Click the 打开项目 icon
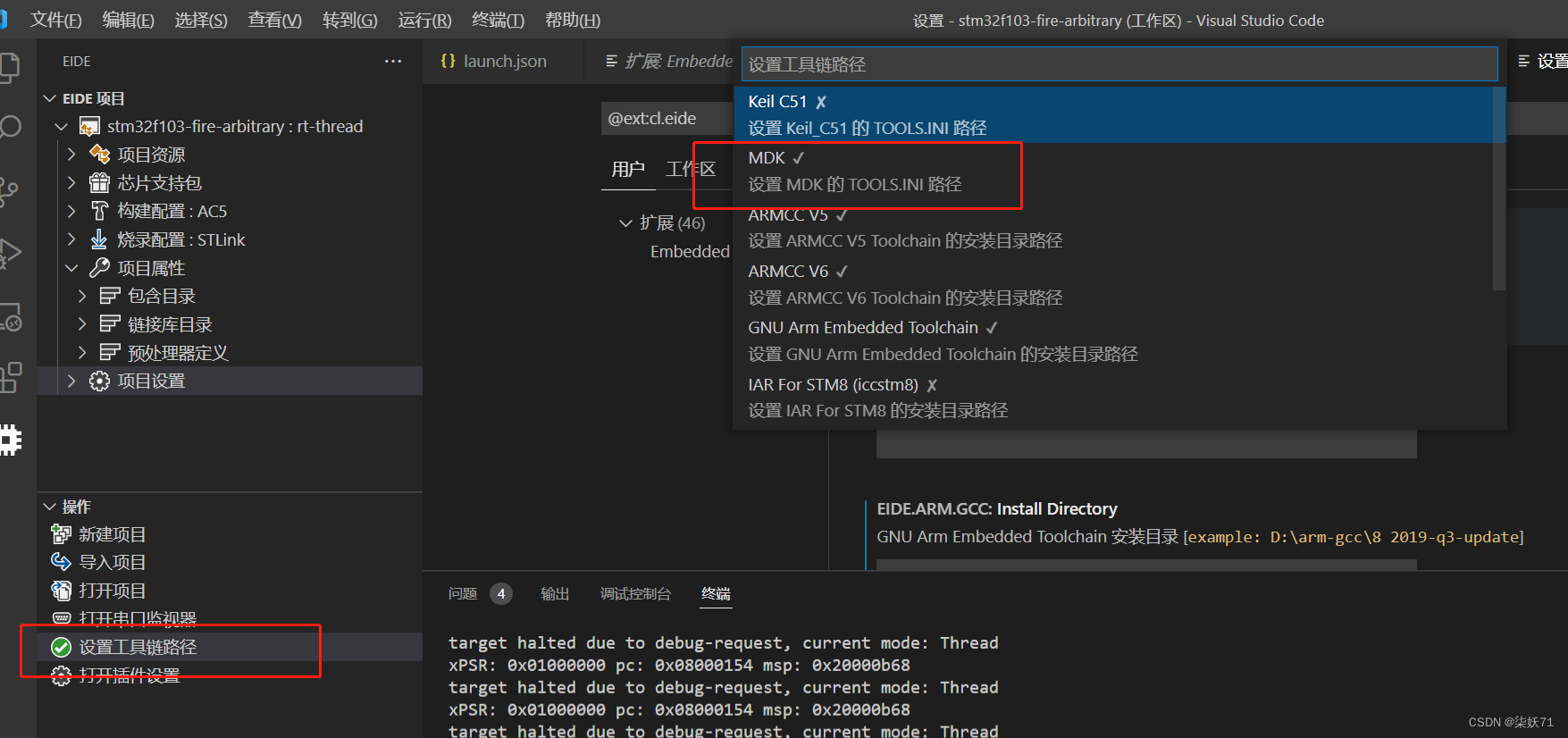The image size is (1568, 738). [61, 591]
